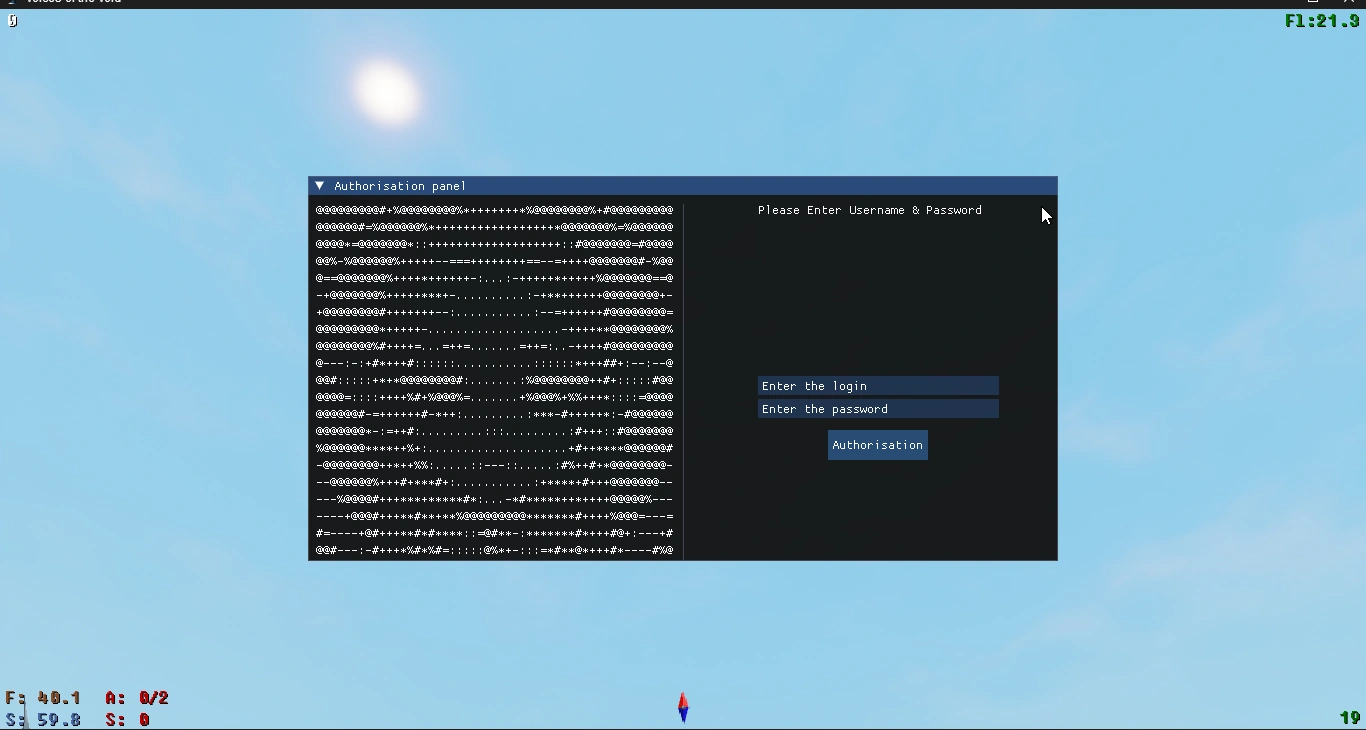
Task: Click the "Please Enter Username & Password" text
Action: 870,210
